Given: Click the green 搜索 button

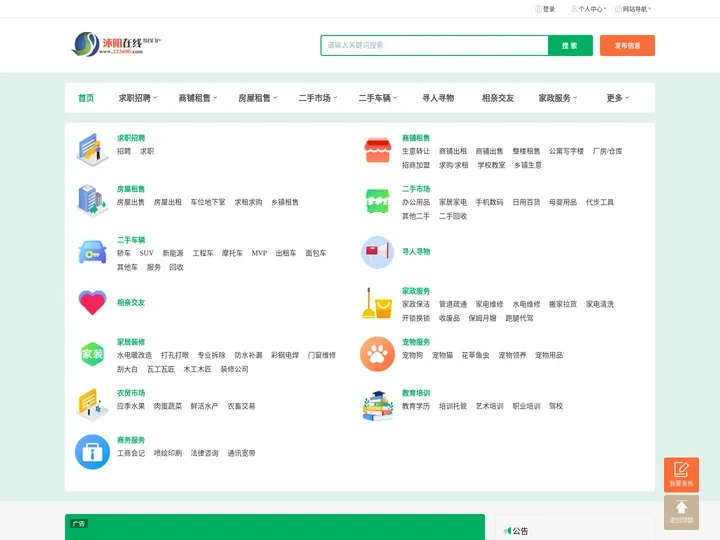Looking at the screenshot, I should pos(570,45).
